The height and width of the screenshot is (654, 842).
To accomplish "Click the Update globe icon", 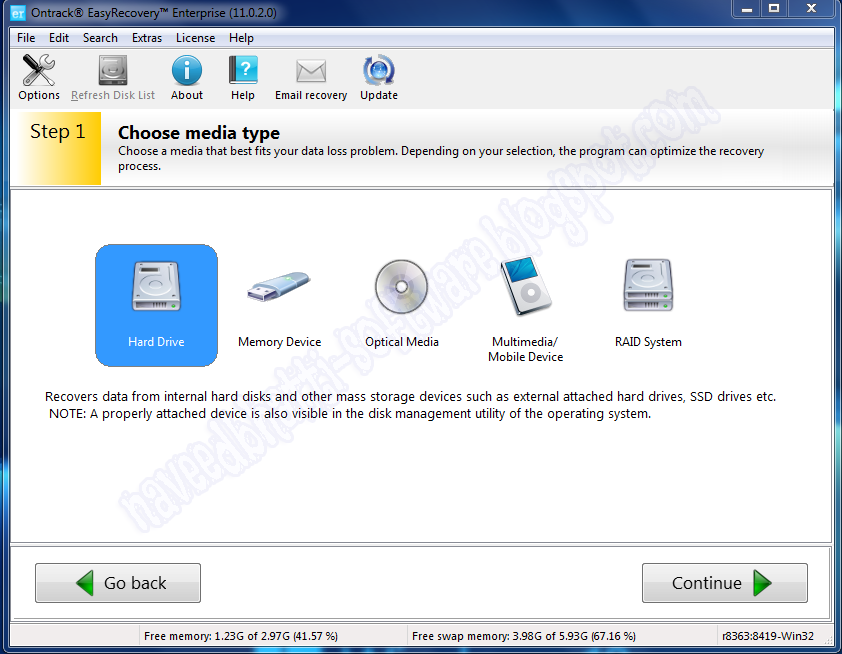I will [x=379, y=70].
